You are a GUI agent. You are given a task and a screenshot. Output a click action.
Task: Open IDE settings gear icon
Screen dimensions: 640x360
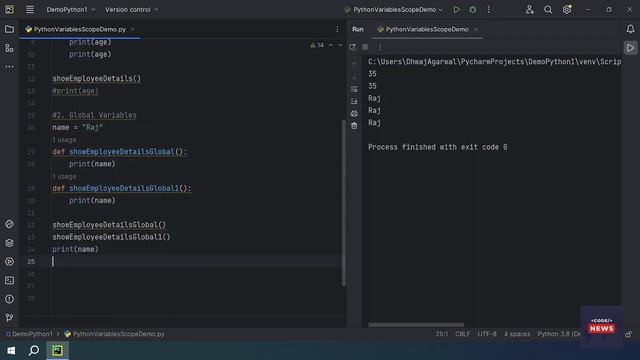click(567, 9)
